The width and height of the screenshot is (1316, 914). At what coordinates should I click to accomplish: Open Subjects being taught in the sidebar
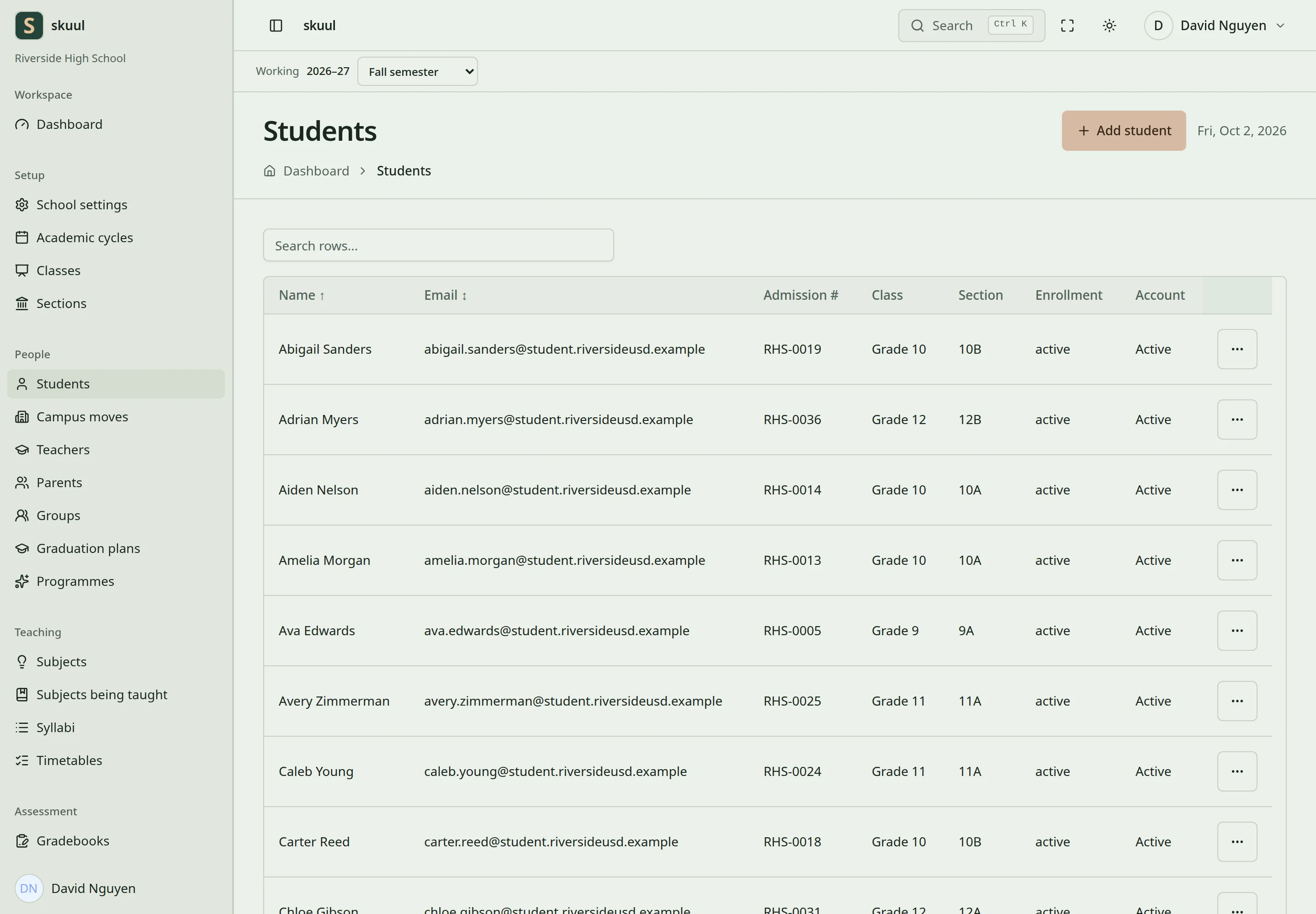pyautogui.click(x=116, y=695)
